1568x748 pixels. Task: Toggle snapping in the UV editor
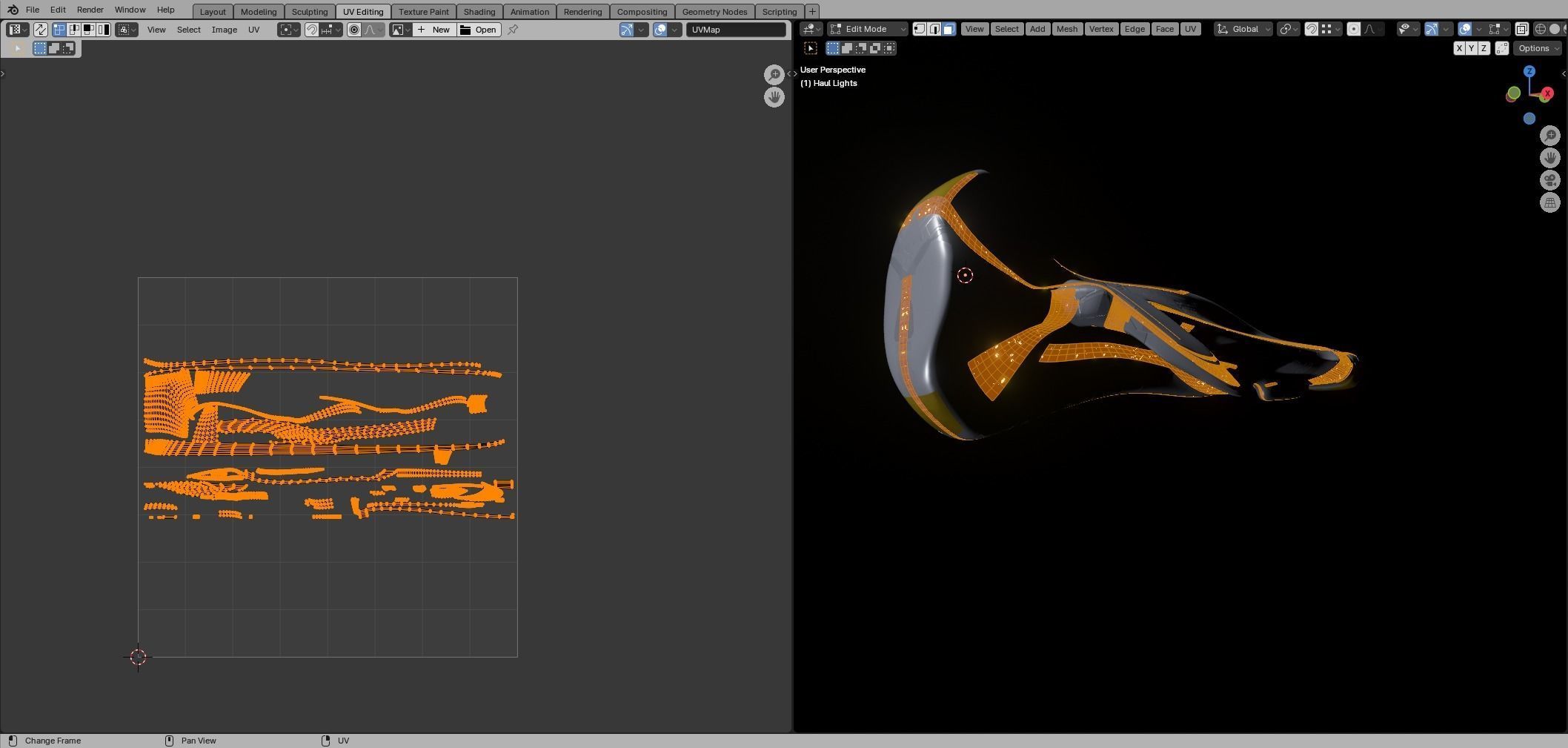pos(312,30)
